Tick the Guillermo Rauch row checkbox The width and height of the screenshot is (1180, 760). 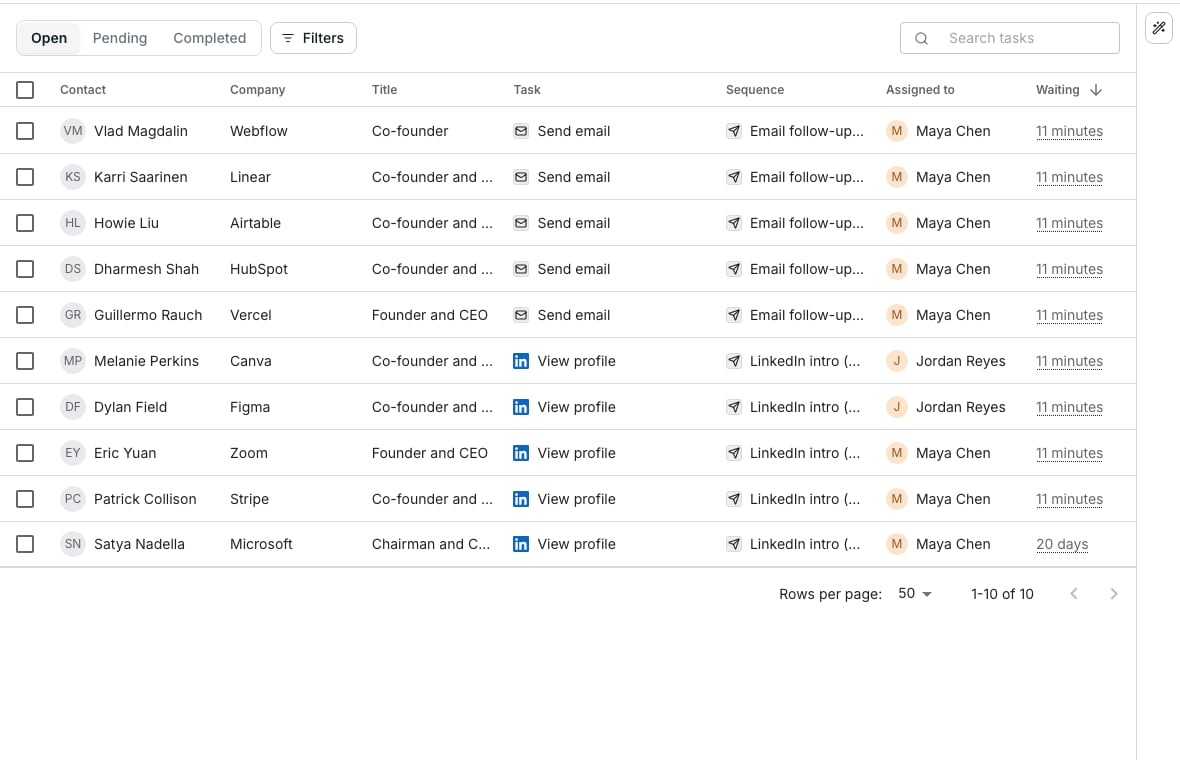25,315
